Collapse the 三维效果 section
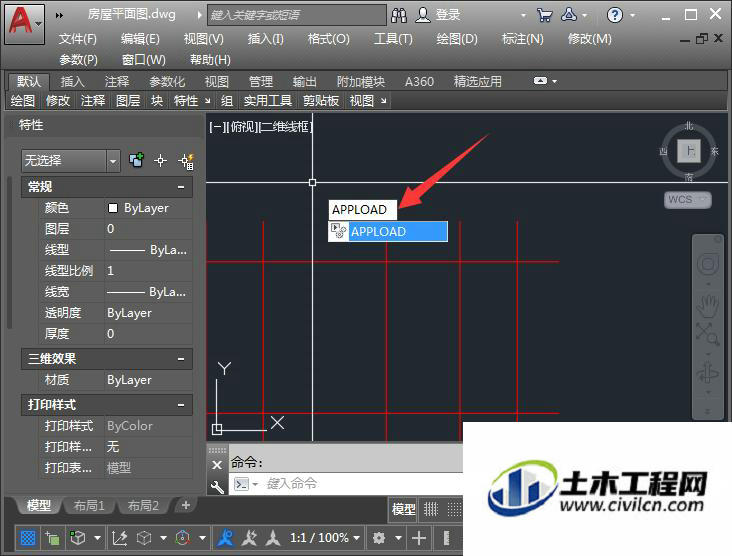 coord(181,359)
